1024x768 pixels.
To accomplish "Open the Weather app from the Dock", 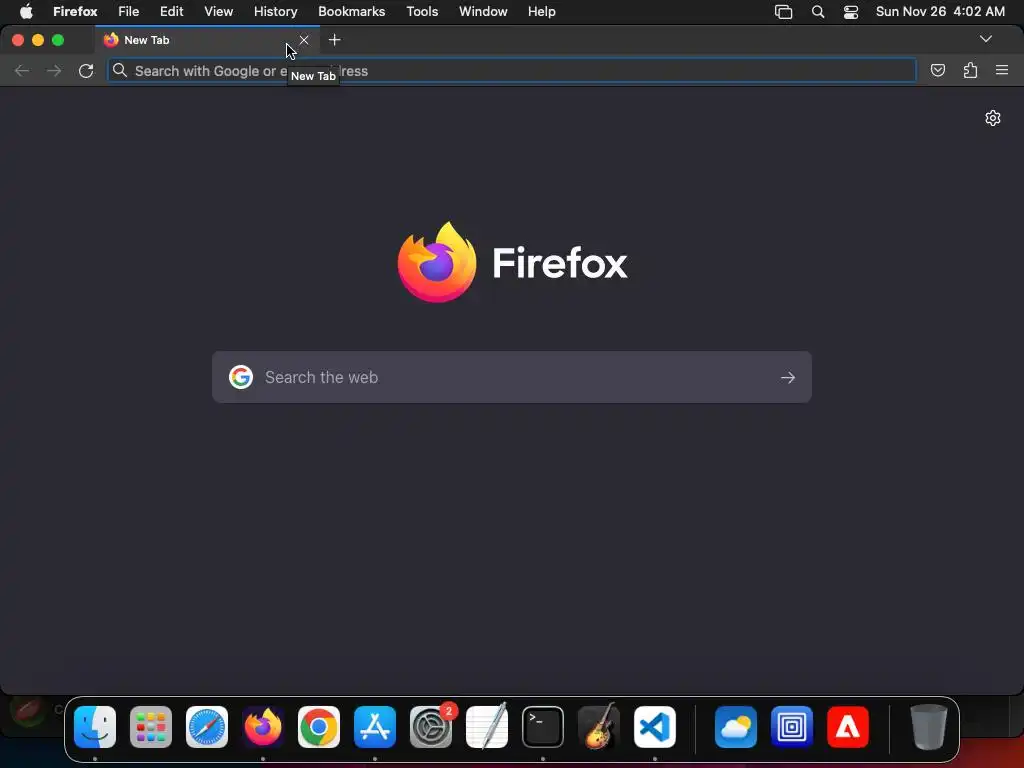I will [736, 727].
